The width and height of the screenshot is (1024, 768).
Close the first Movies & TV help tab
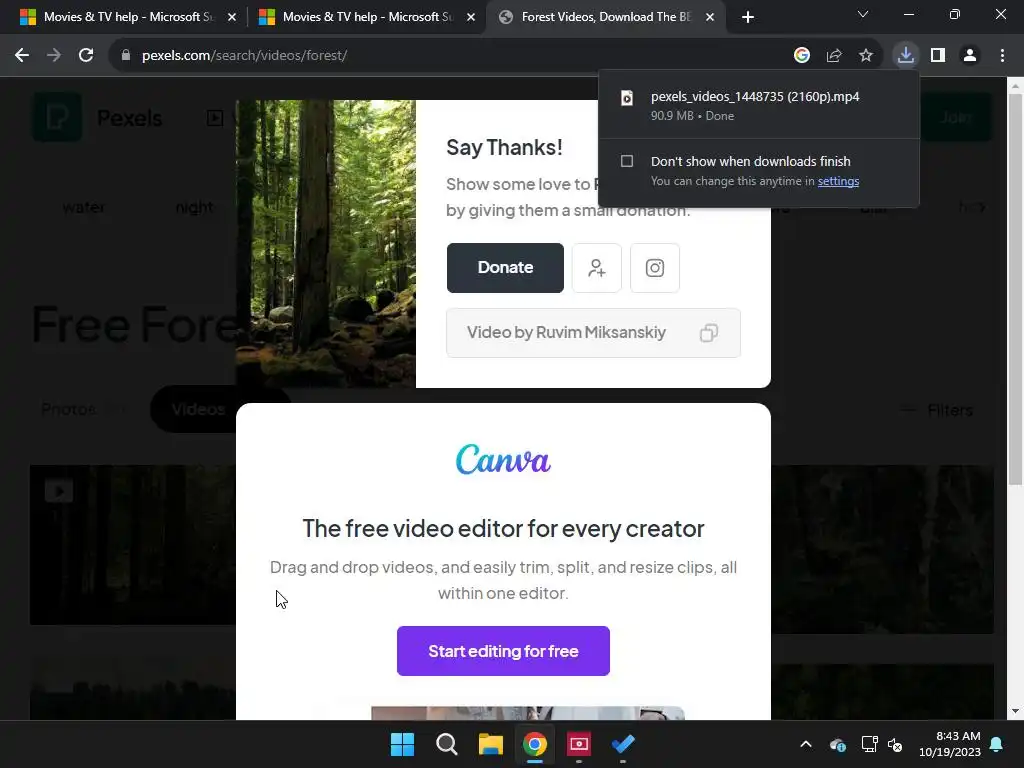(x=232, y=17)
